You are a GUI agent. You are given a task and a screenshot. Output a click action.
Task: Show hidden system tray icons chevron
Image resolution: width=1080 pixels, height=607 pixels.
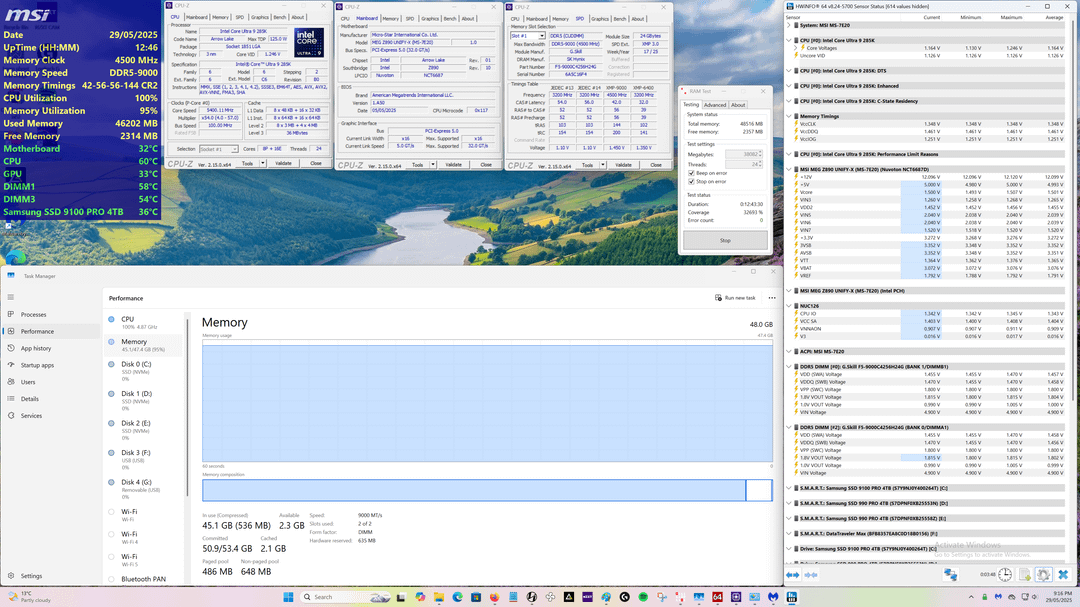point(971,597)
